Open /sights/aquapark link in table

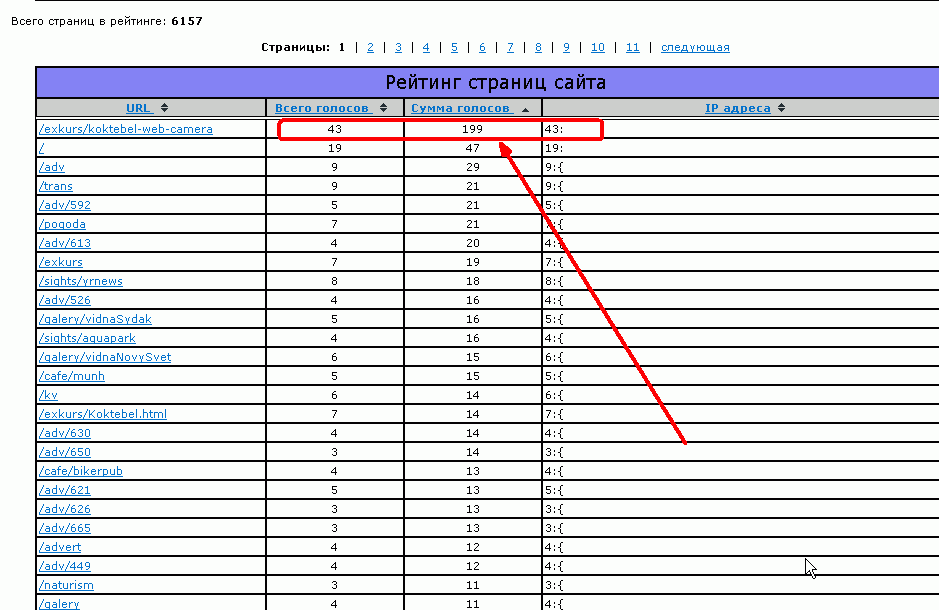tap(87, 338)
